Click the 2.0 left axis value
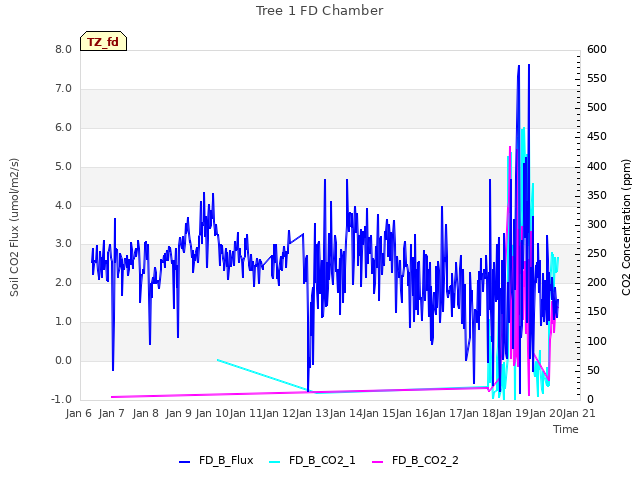The width and height of the screenshot is (640, 480). [x=63, y=282]
